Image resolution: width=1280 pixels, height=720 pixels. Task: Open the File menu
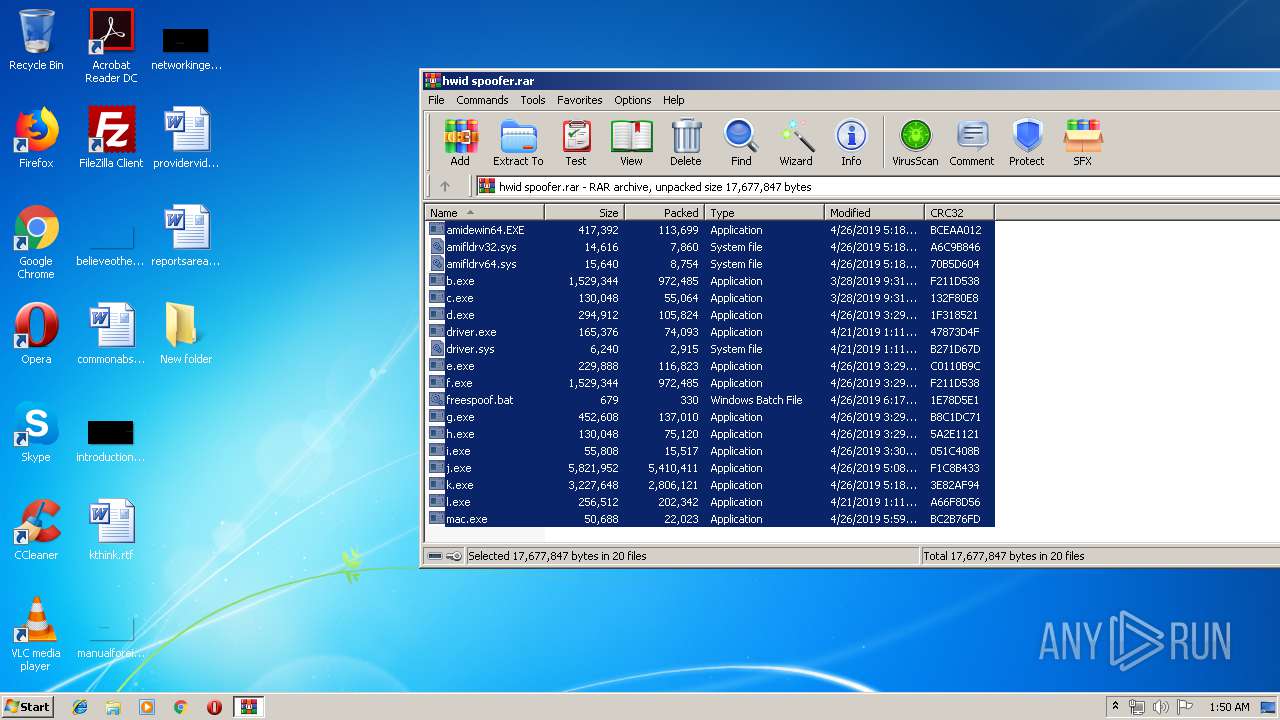(x=436, y=100)
